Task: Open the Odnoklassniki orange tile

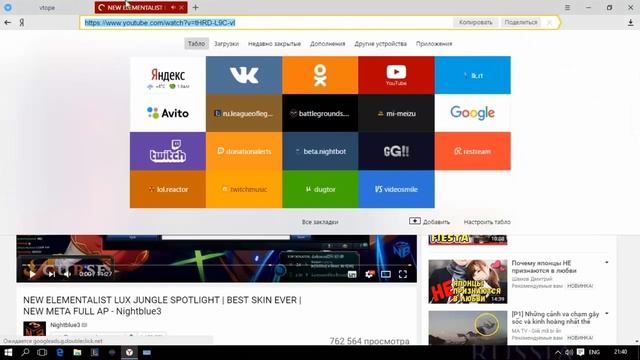Action: 320,75
